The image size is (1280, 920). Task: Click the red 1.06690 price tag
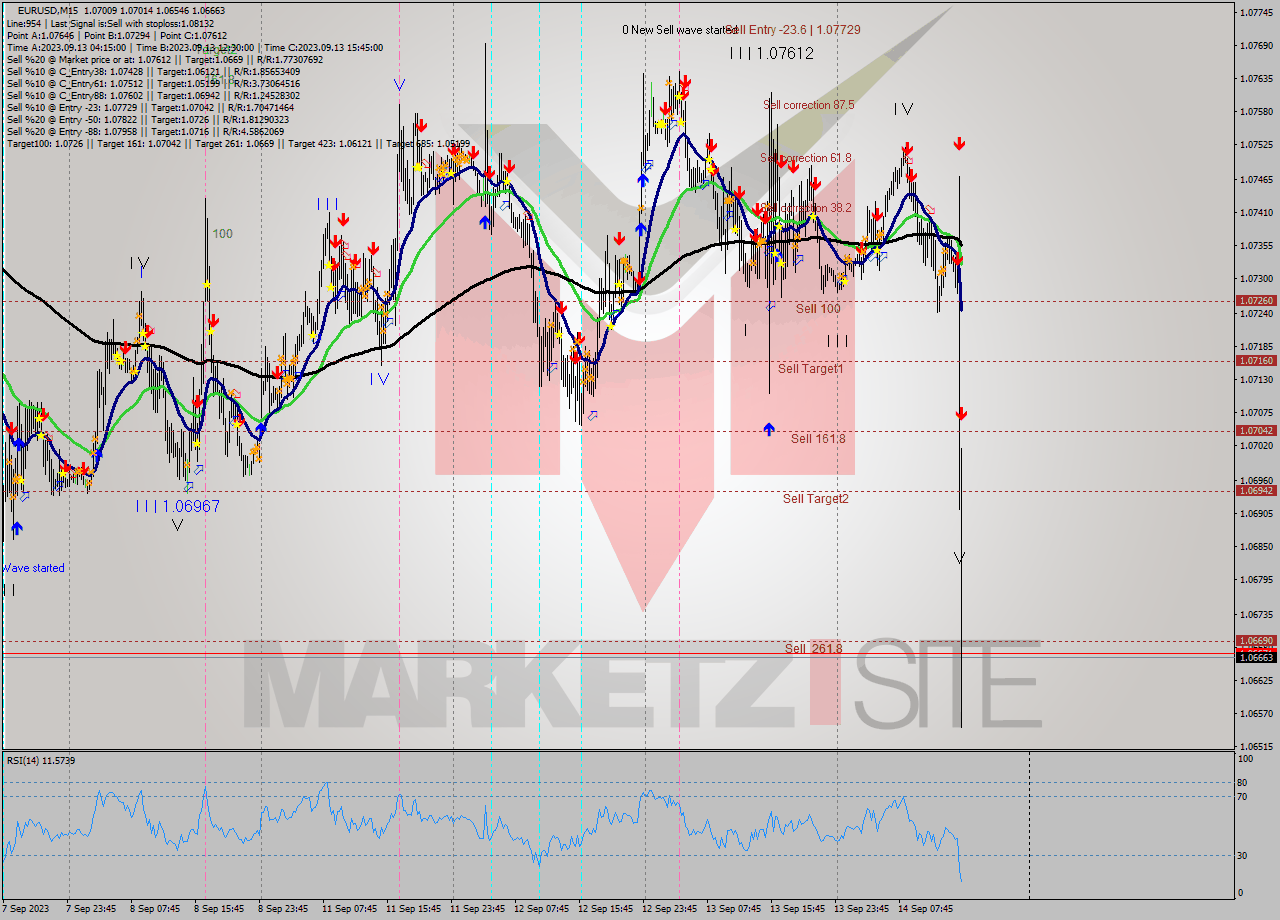pyautogui.click(x=1256, y=640)
